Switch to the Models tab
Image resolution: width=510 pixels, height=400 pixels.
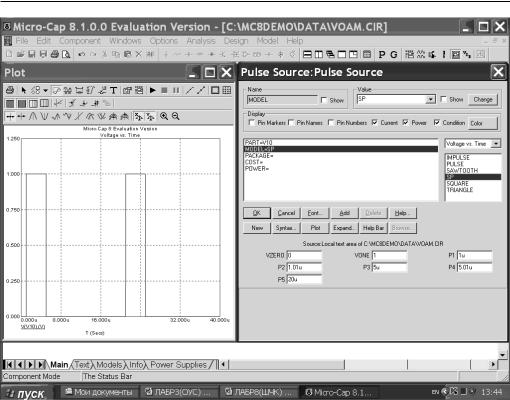(109, 365)
